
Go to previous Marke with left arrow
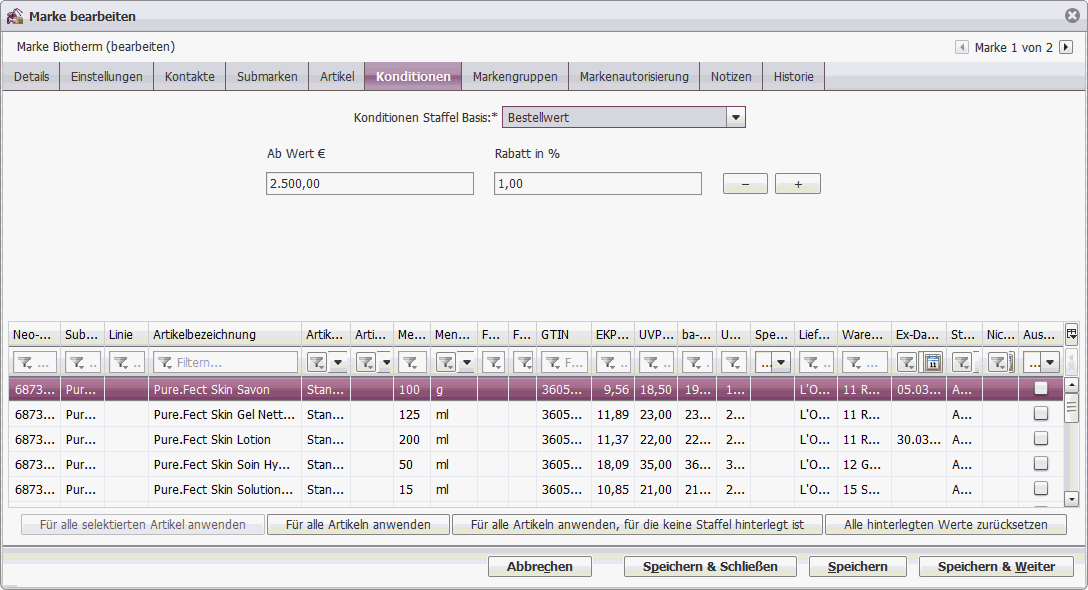tap(962, 47)
